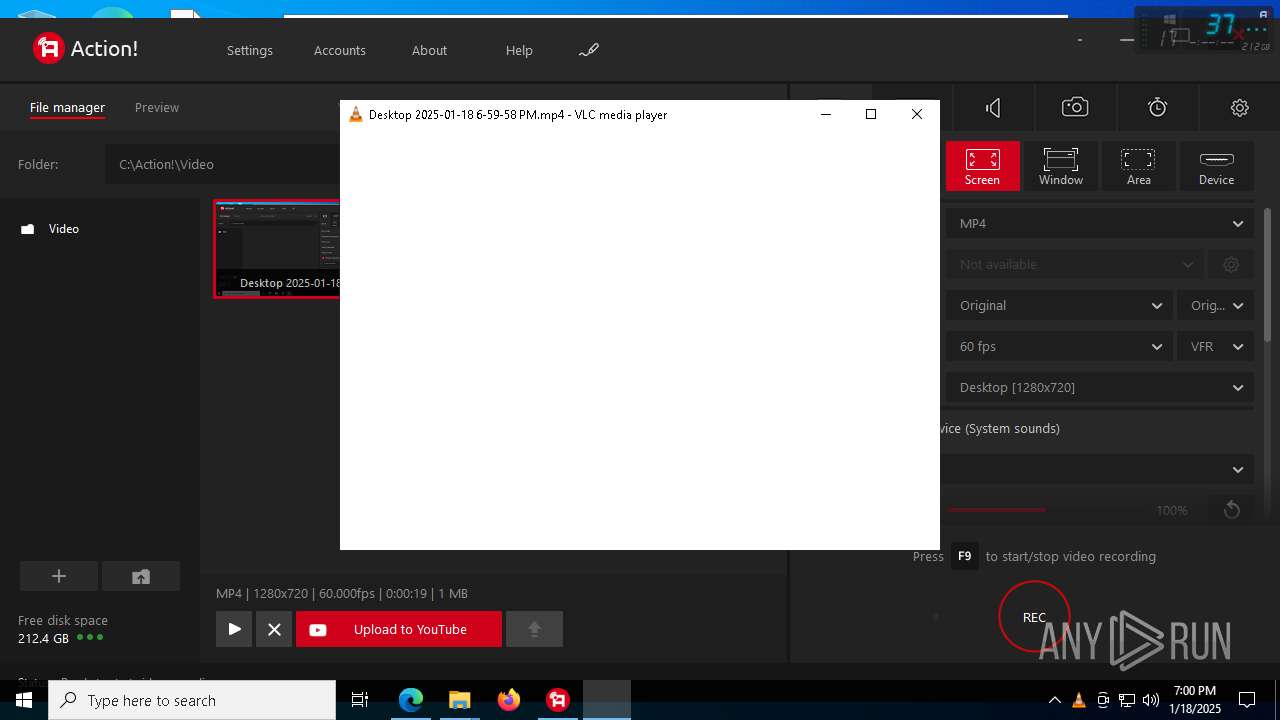
Task: Select Device recording mode
Action: (1216, 166)
